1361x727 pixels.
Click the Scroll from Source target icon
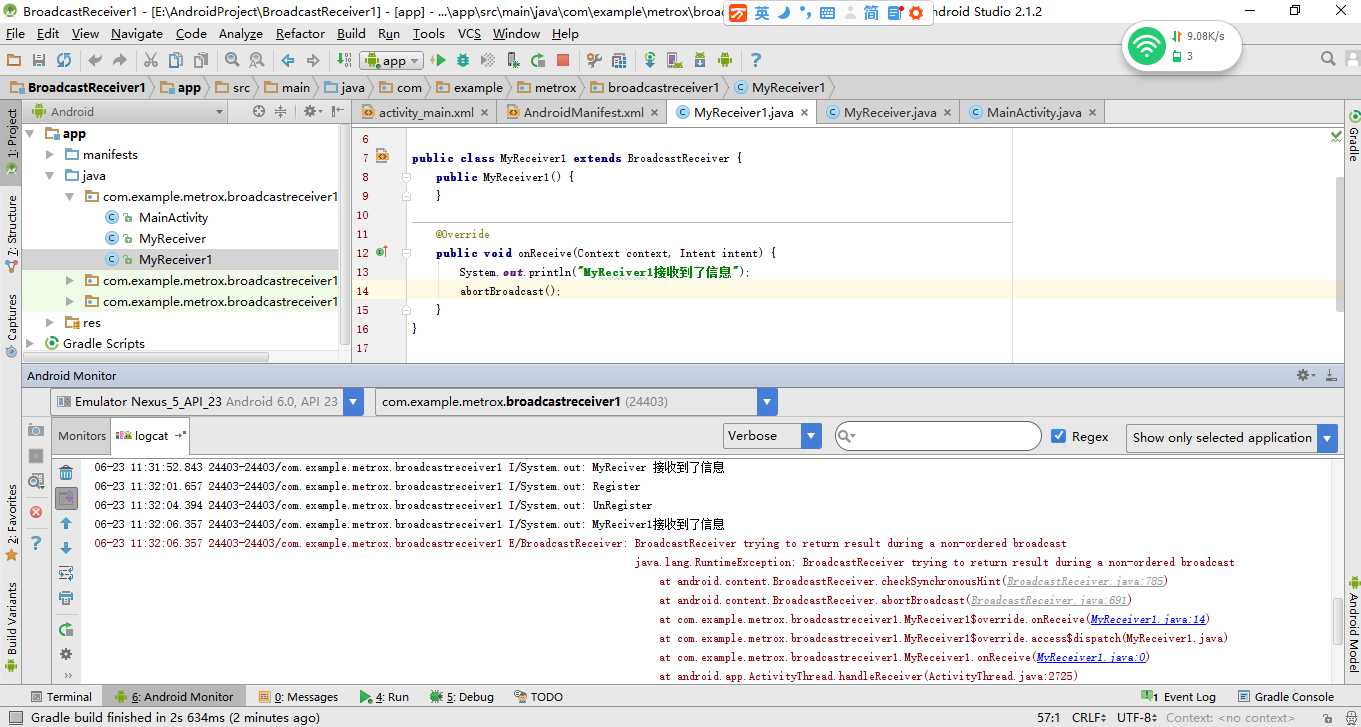pyautogui.click(x=259, y=111)
